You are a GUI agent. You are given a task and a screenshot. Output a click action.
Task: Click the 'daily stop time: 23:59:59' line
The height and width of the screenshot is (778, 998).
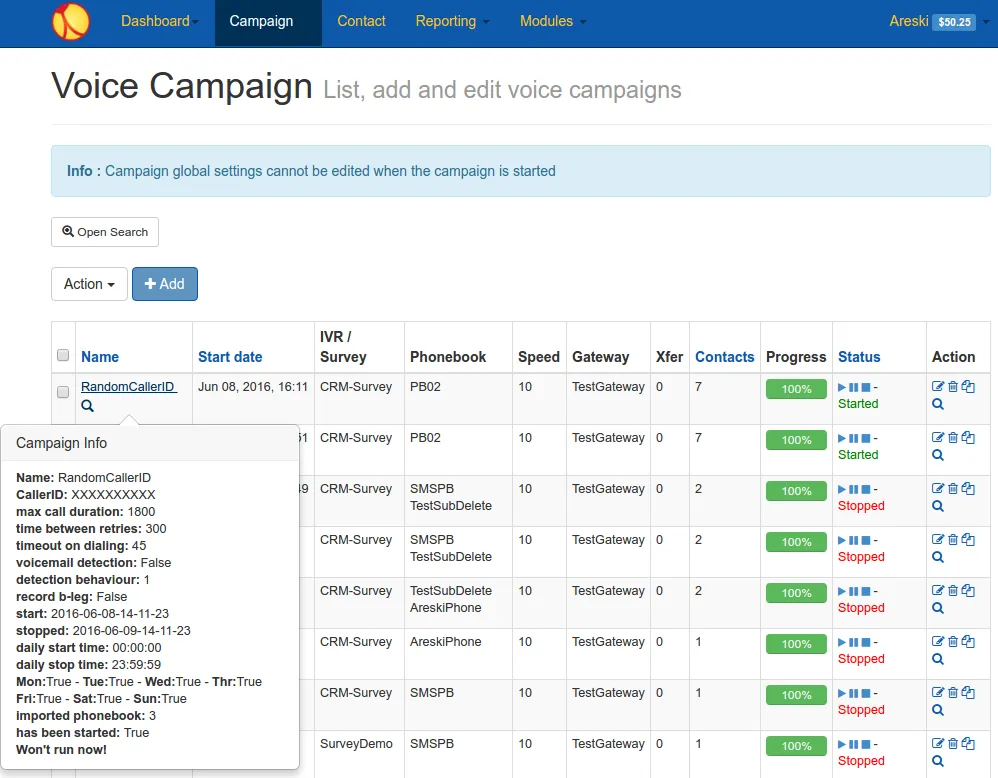coord(88,665)
